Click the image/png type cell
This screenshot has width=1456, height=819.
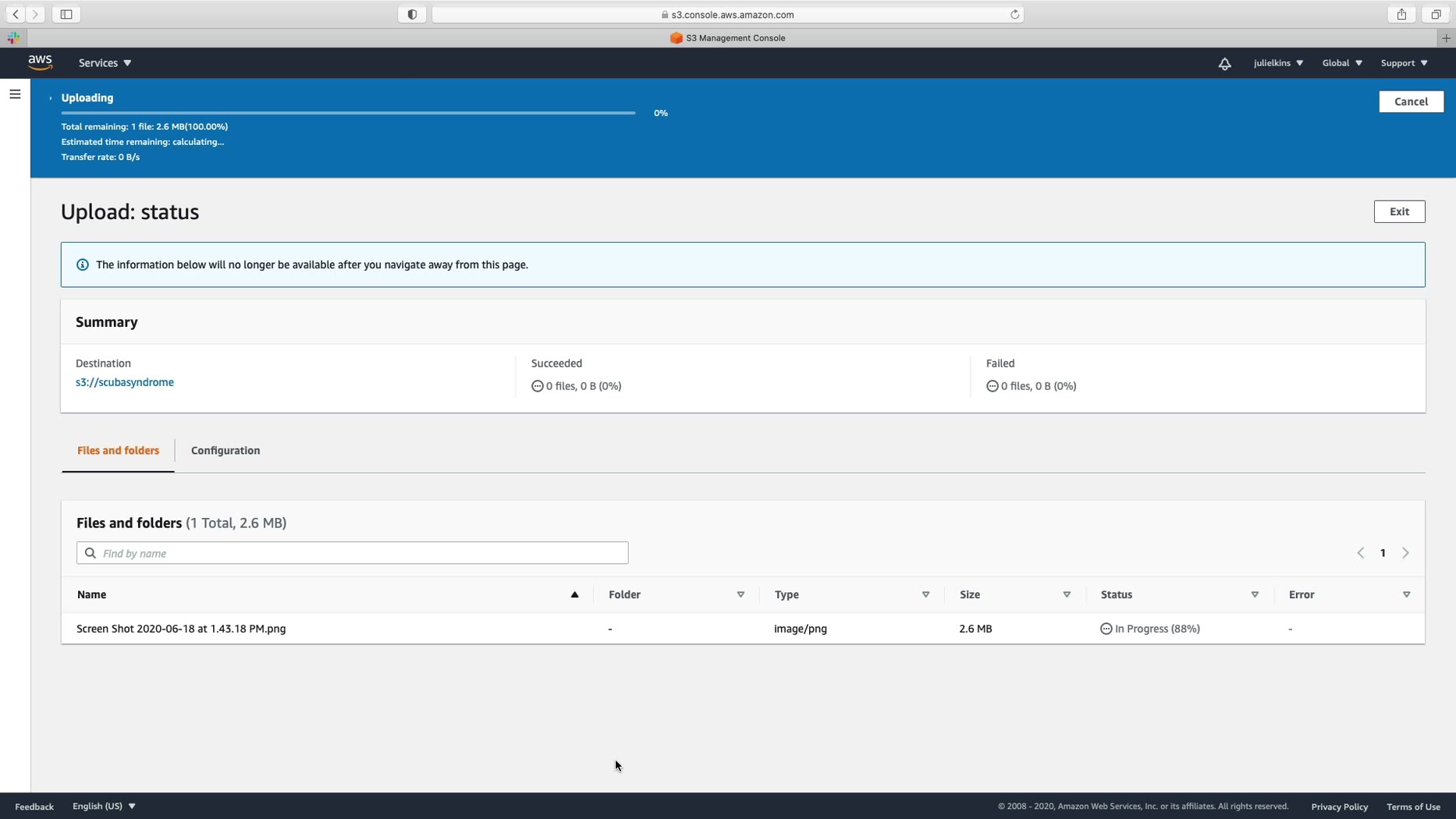click(801, 629)
